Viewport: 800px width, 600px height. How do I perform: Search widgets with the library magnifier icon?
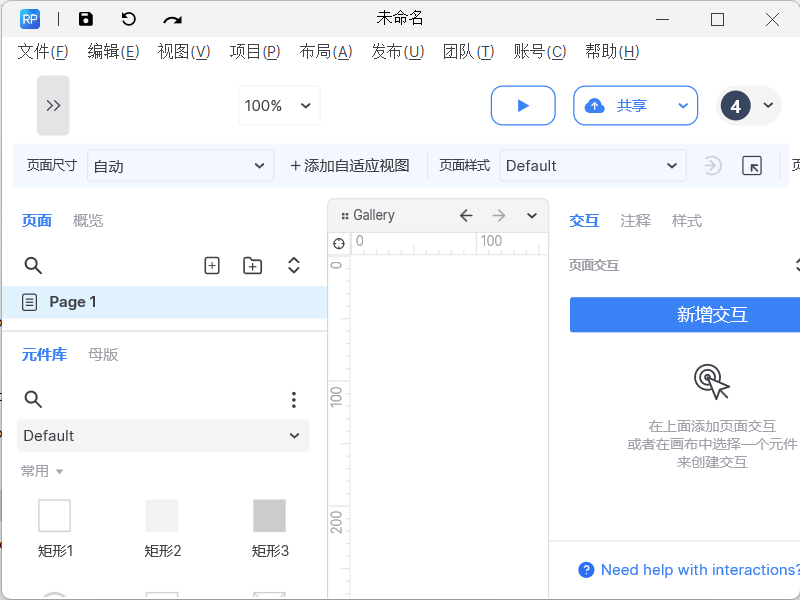[33, 399]
